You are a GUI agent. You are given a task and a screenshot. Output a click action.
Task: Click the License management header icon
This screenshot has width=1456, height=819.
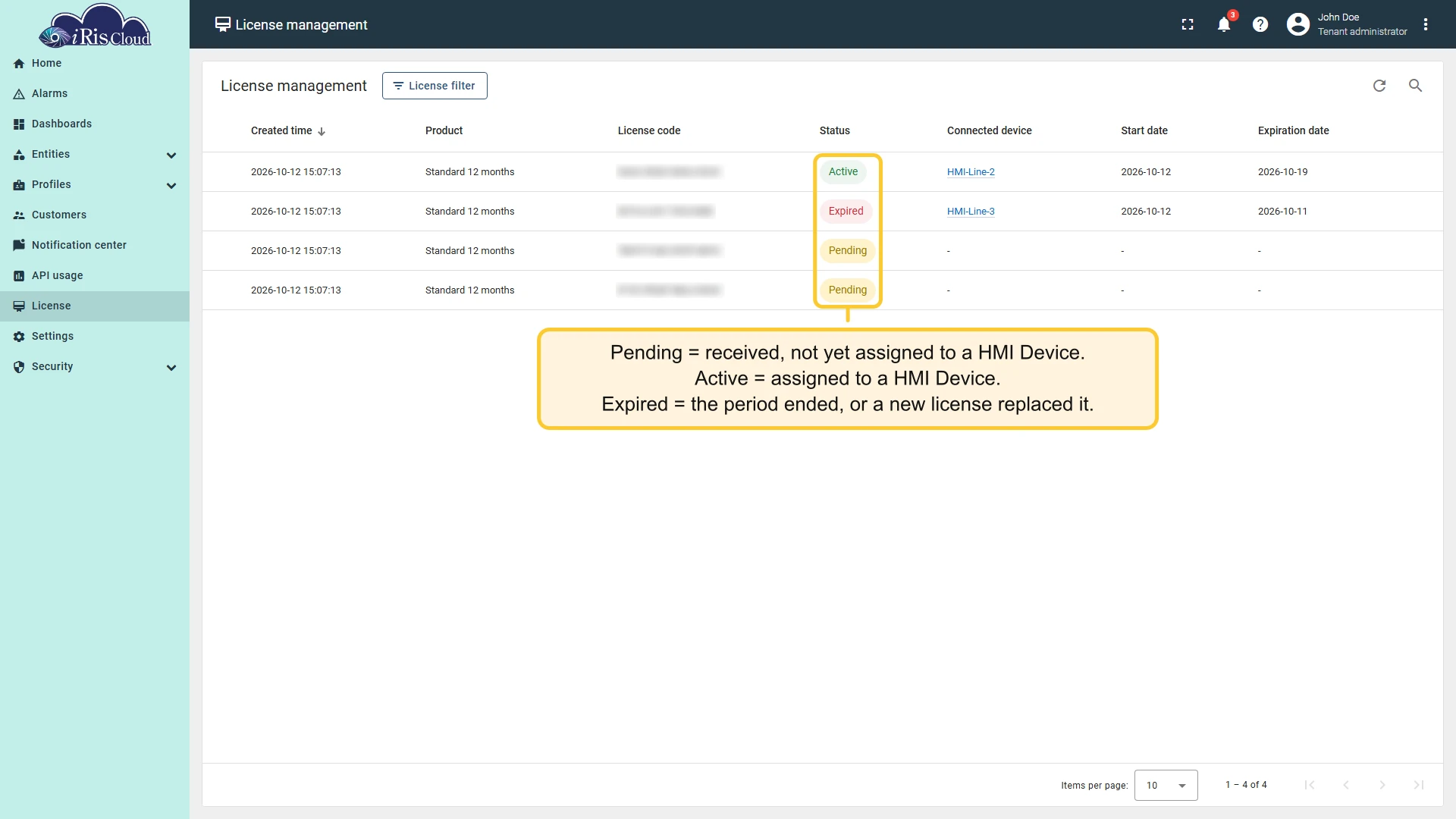click(223, 24)
